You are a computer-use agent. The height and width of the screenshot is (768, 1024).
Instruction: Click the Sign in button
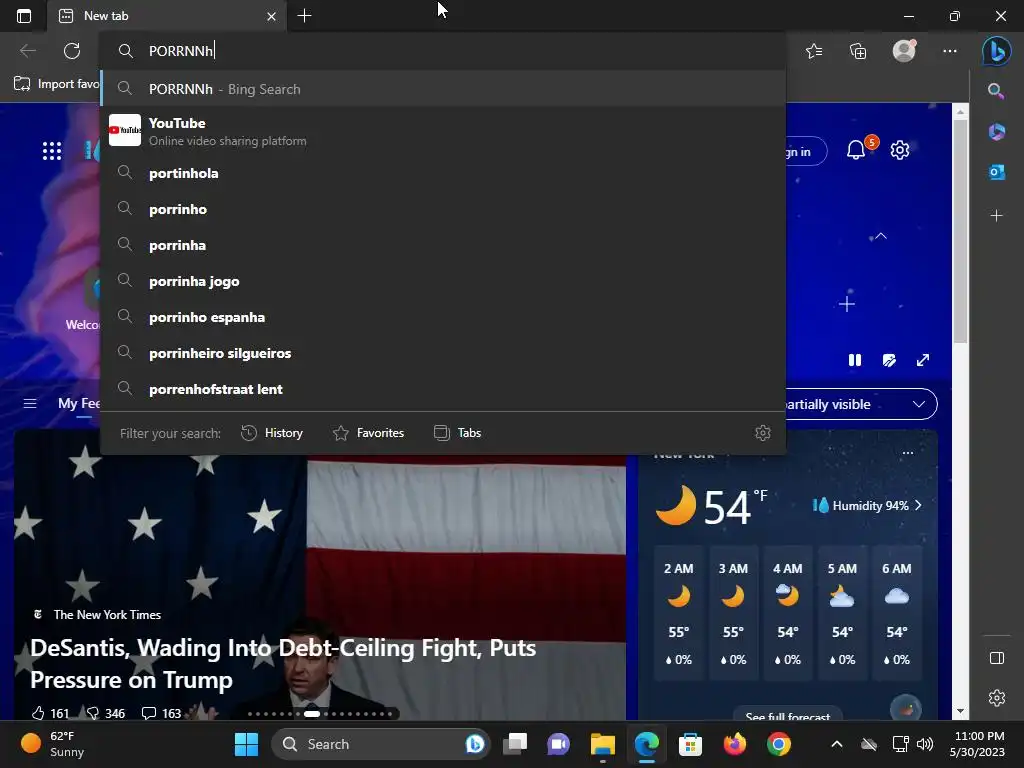point(806,152)
